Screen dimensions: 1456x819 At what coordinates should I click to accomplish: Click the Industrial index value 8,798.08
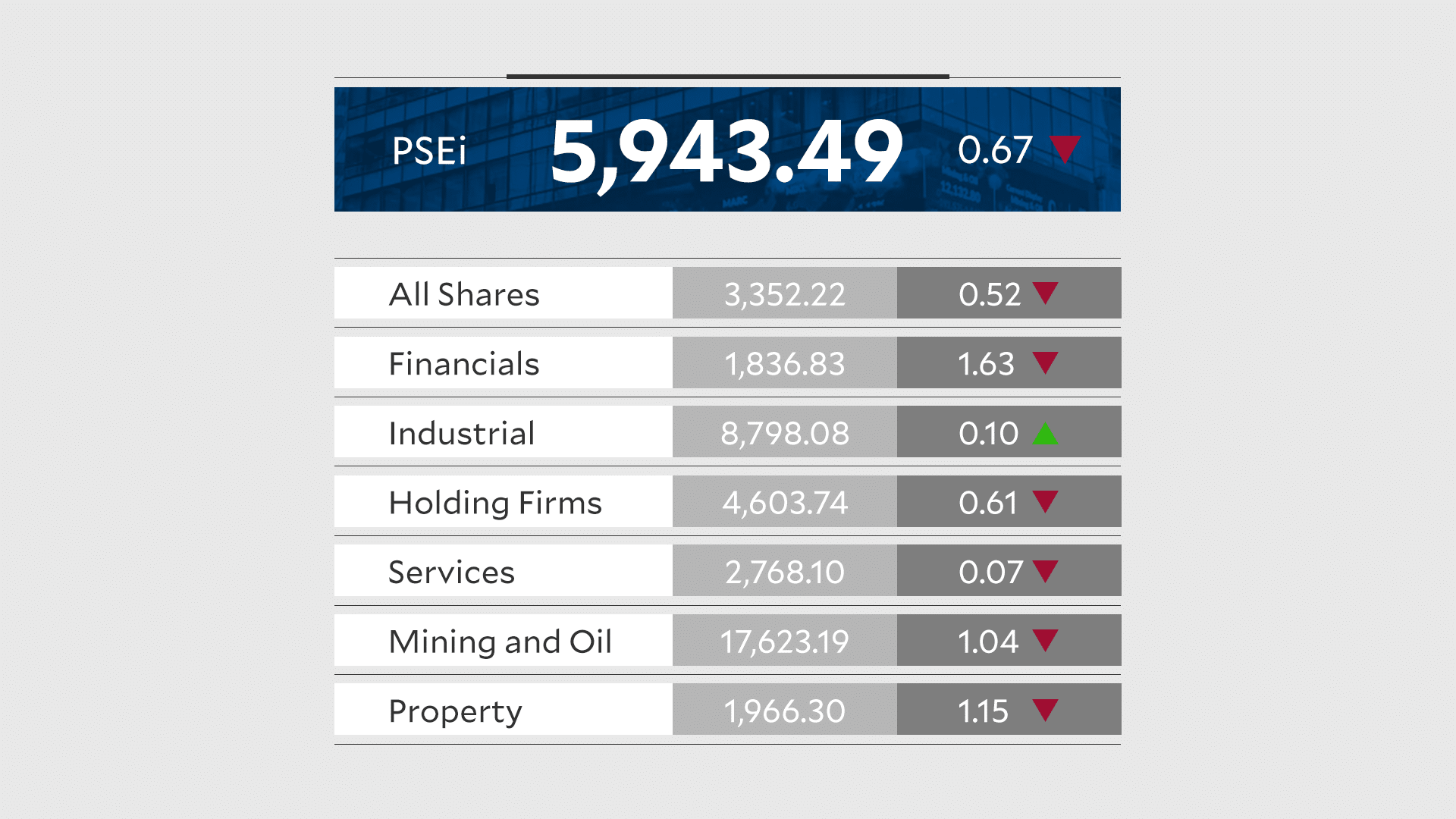(785, 433)
